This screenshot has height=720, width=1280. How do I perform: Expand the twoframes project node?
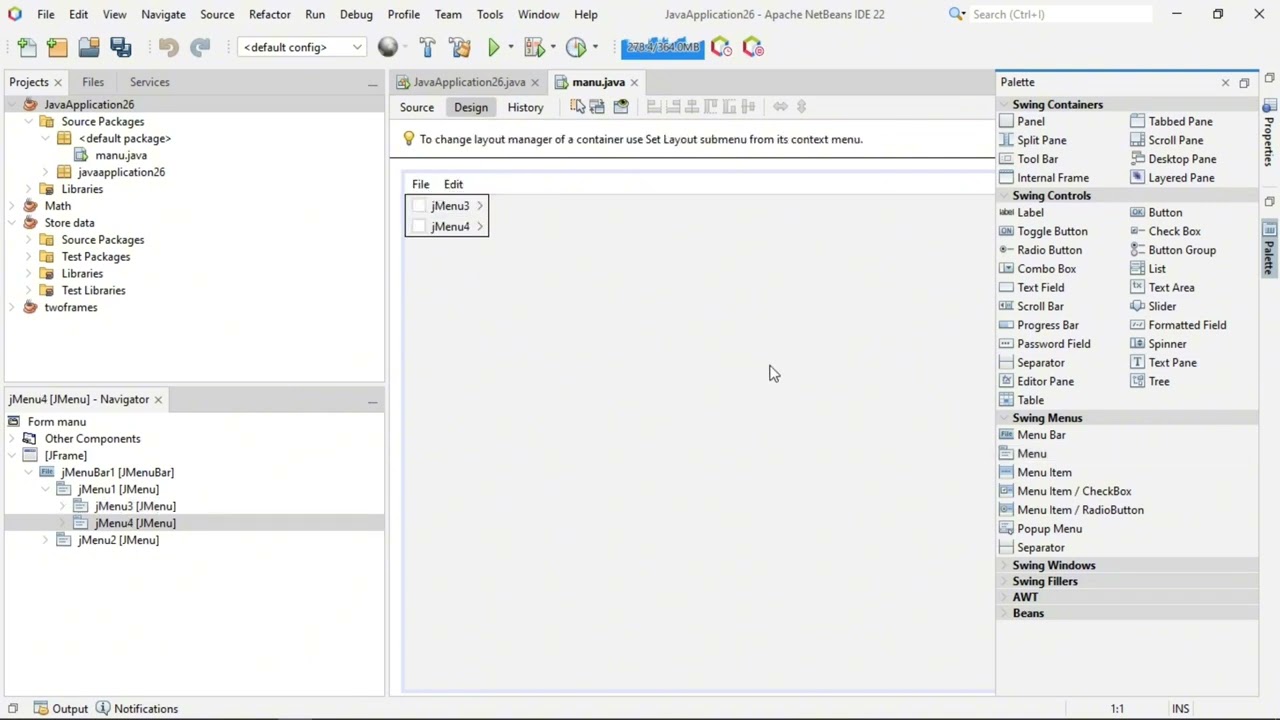12,307
